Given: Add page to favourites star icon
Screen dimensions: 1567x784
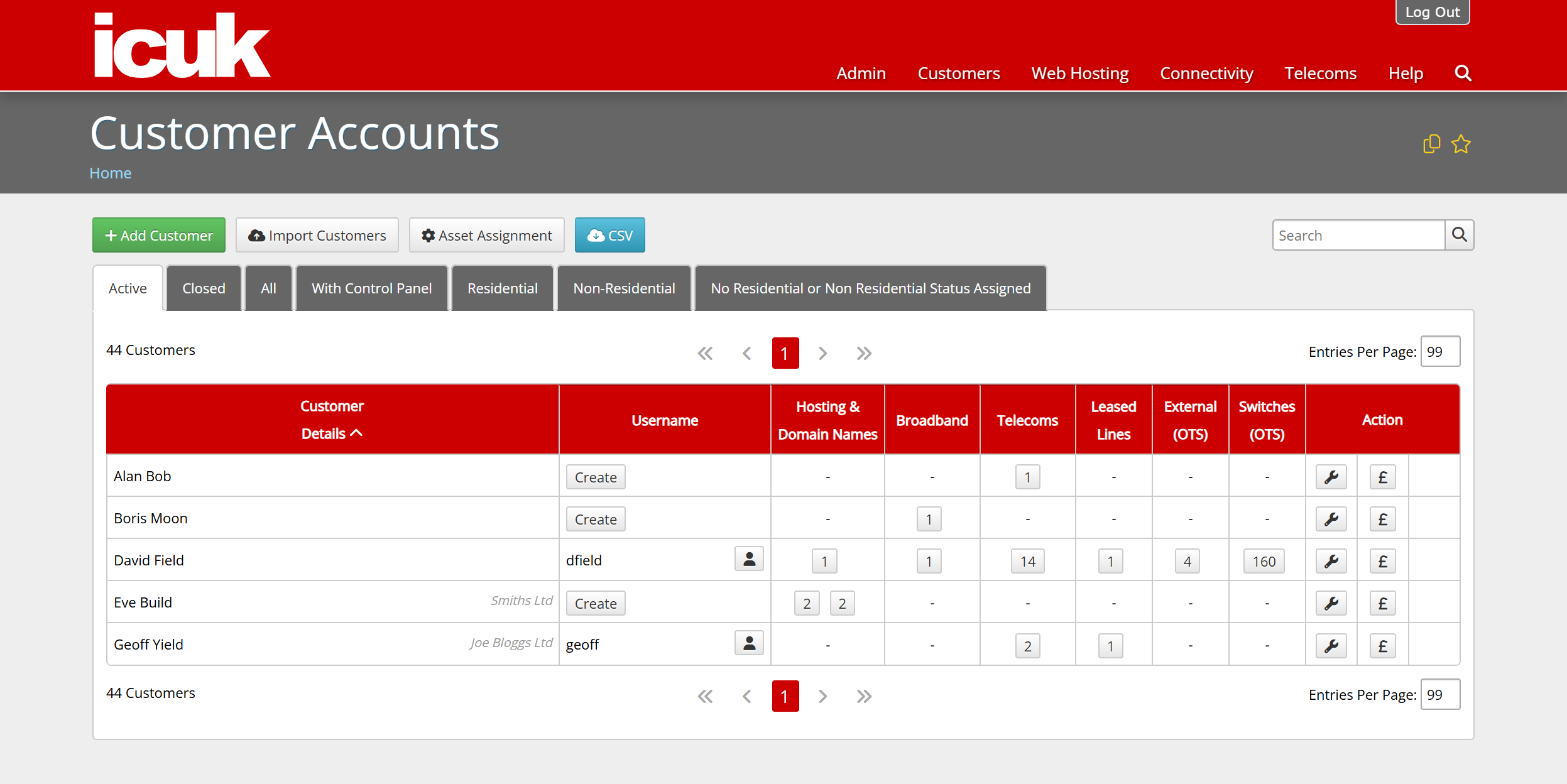Looking at the screenshot, I should [x=1461, y=144].
